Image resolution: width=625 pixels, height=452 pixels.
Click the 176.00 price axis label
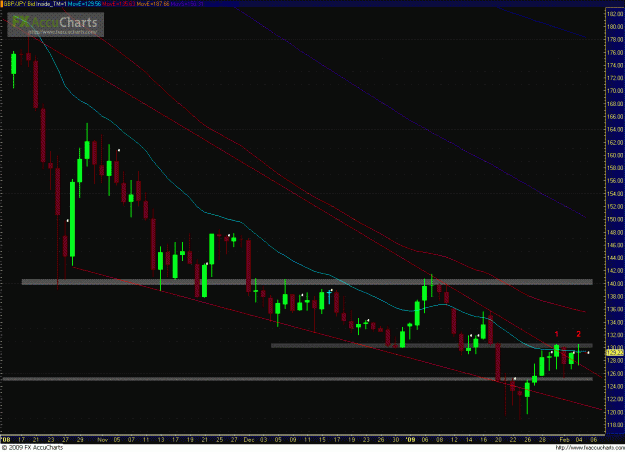pos(615,53)
